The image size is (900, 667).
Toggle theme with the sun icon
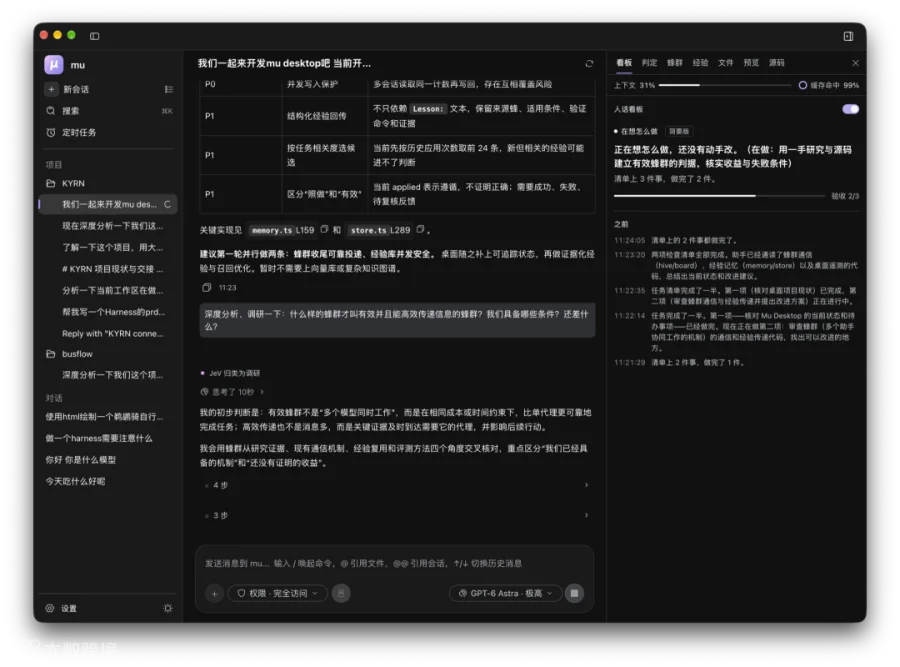[x=168, y=608]
